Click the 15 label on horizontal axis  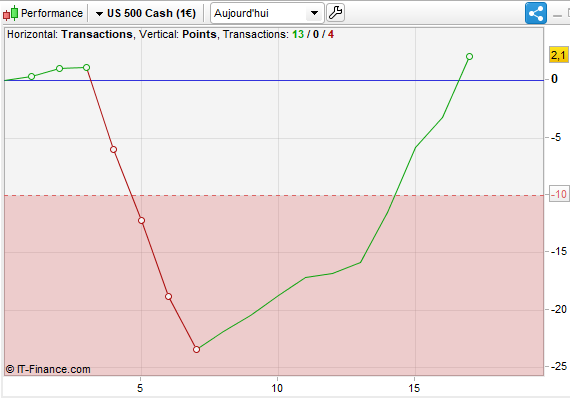(414, 388)
